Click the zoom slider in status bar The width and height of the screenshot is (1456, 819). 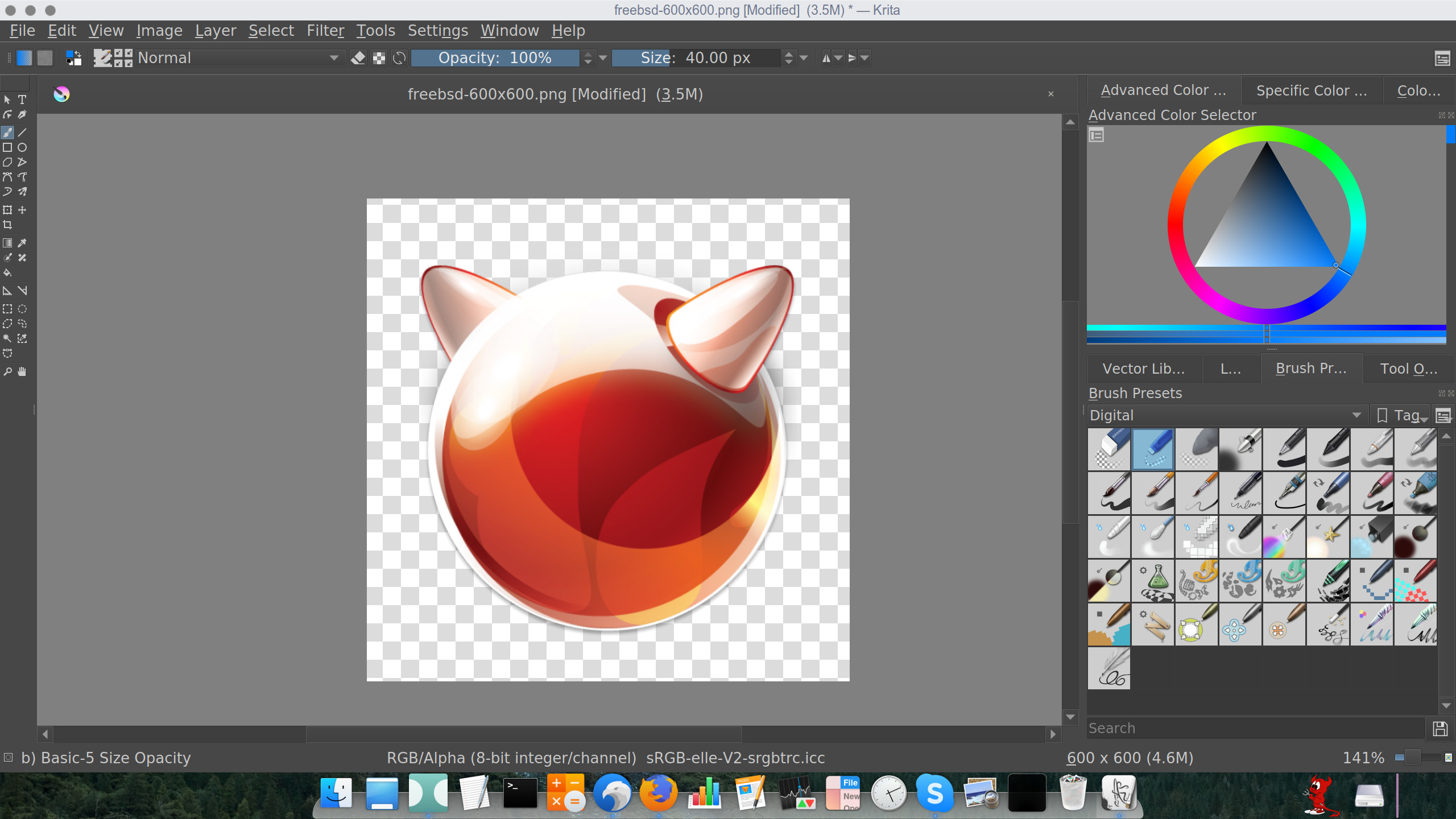[1418, 758]
